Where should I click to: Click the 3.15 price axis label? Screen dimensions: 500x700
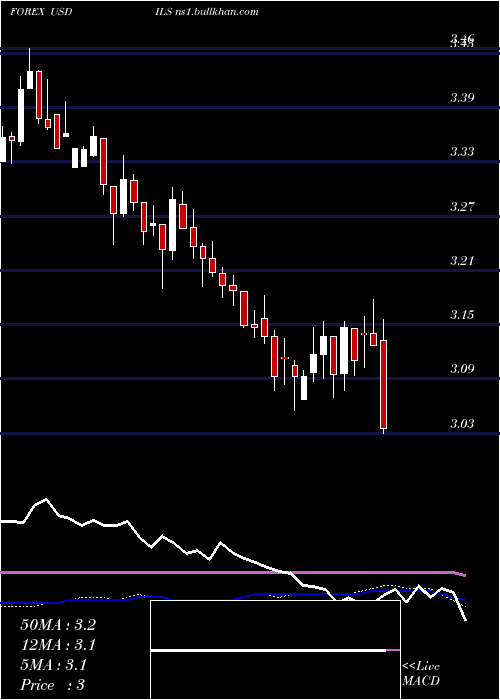[462, 315]
